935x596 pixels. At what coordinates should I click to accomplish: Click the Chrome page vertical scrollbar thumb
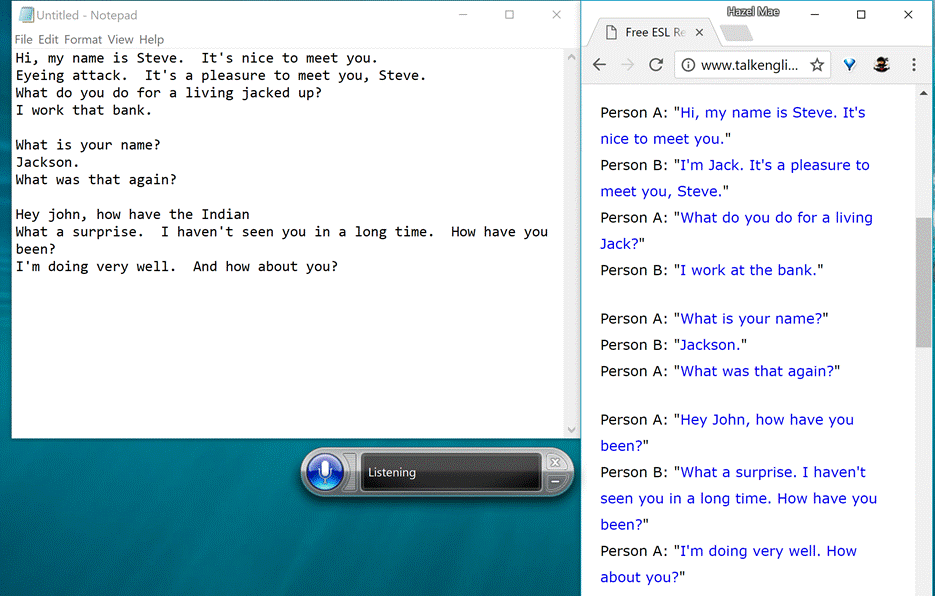click(923, 283)
